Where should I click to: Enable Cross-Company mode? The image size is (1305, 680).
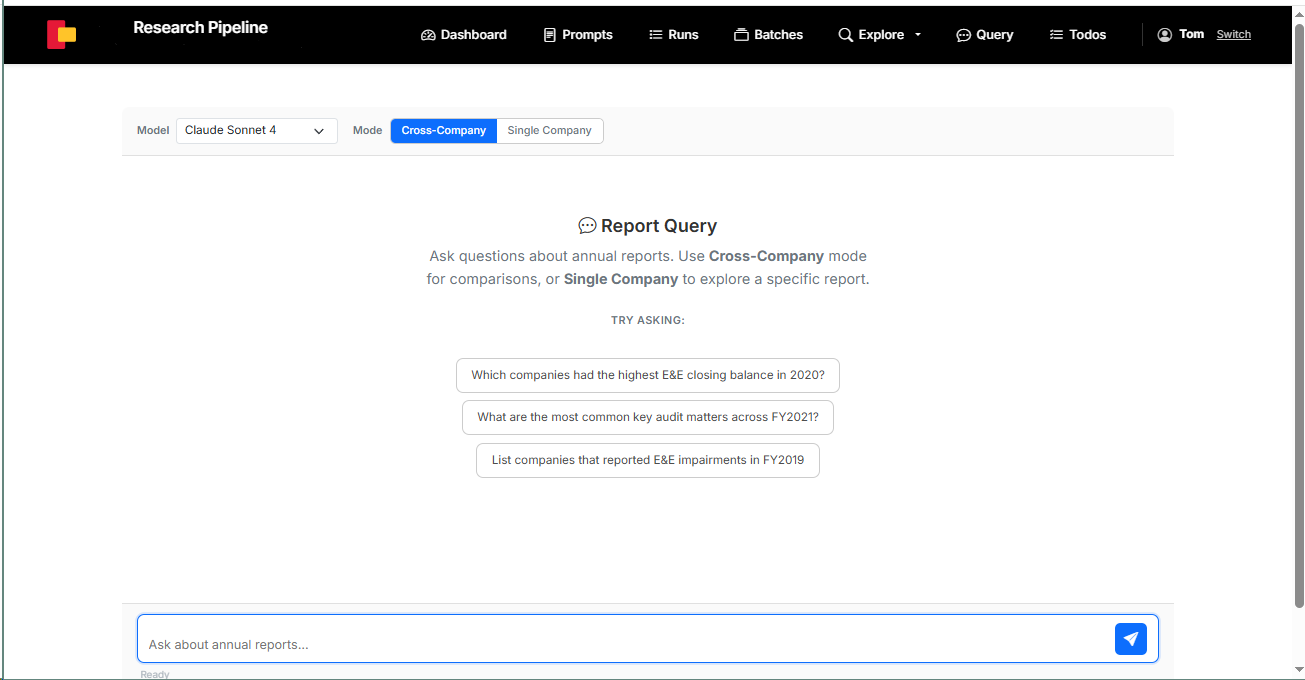pyautogui.click(x=443, y=130)
